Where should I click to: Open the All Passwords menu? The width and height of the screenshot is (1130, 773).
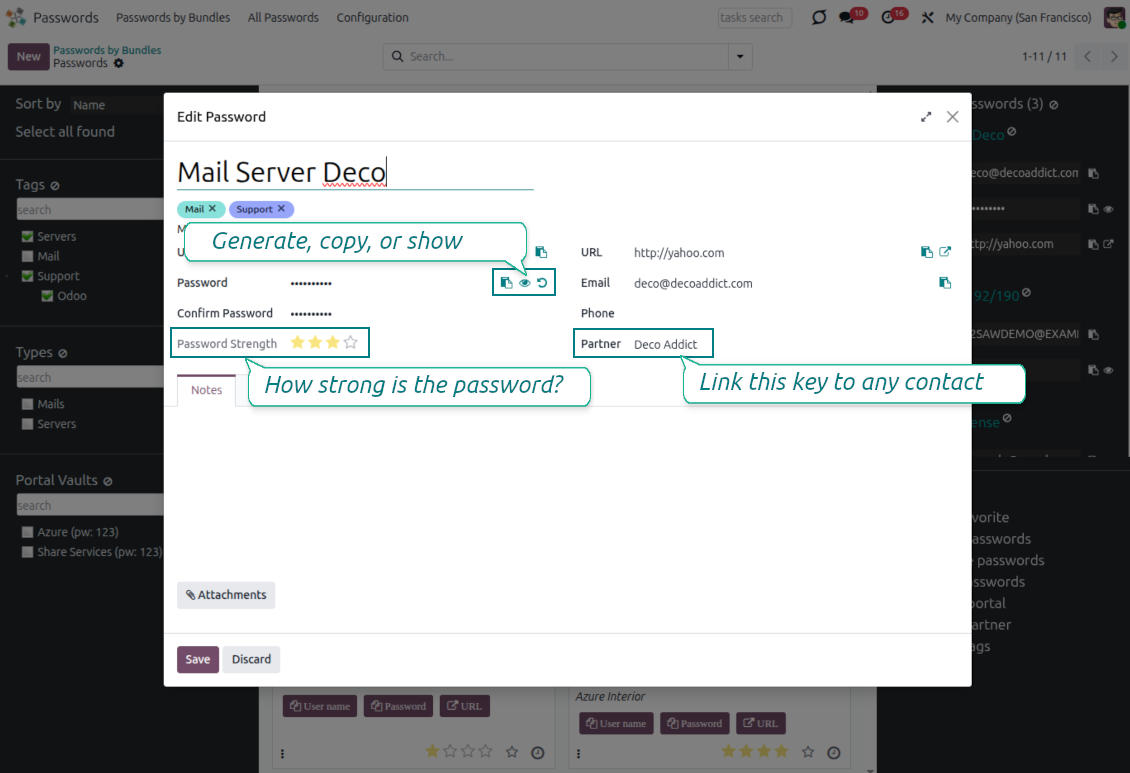283,17
